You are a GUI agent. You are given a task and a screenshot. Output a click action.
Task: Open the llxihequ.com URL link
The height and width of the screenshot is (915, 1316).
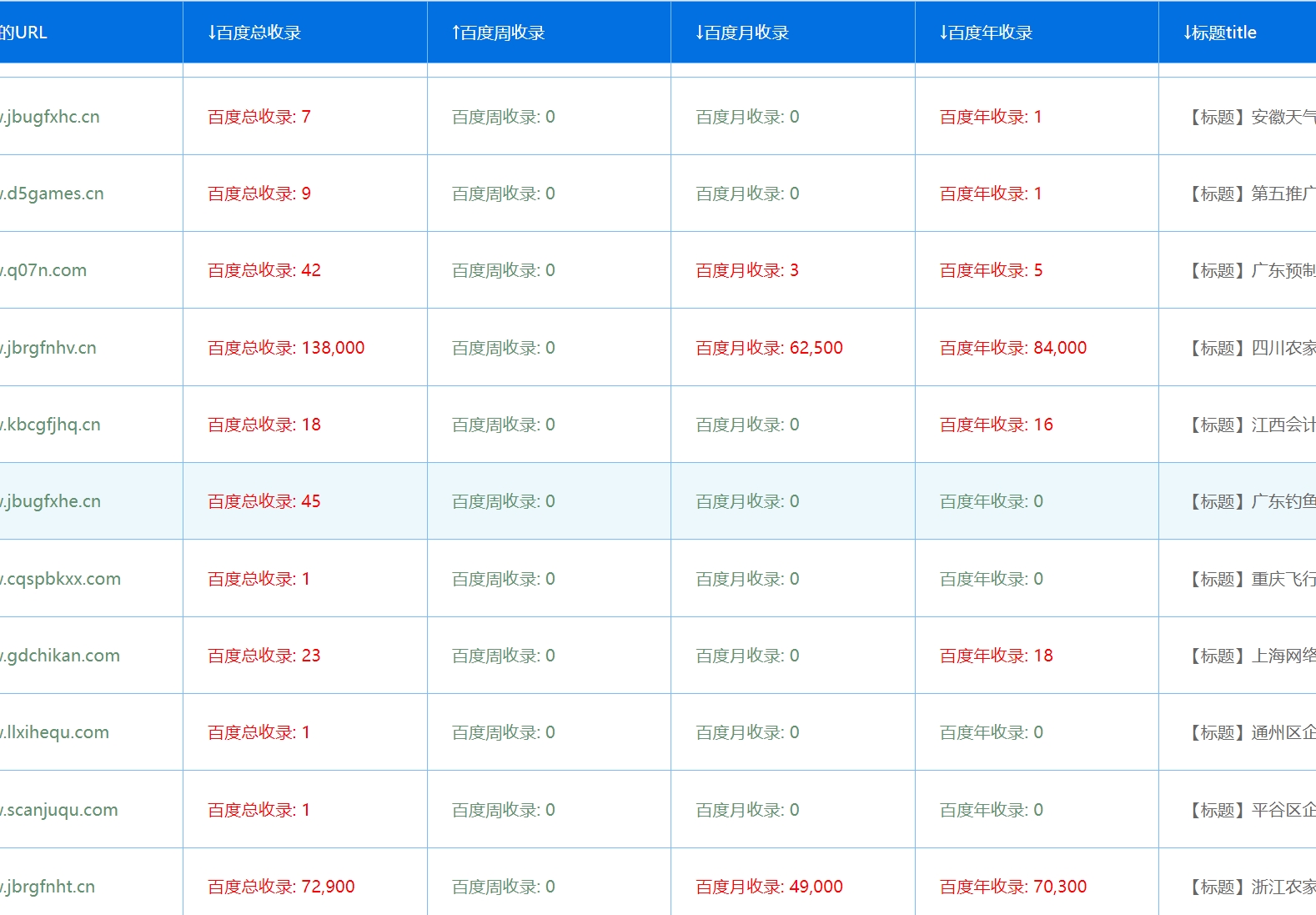(x=54, y=732)
